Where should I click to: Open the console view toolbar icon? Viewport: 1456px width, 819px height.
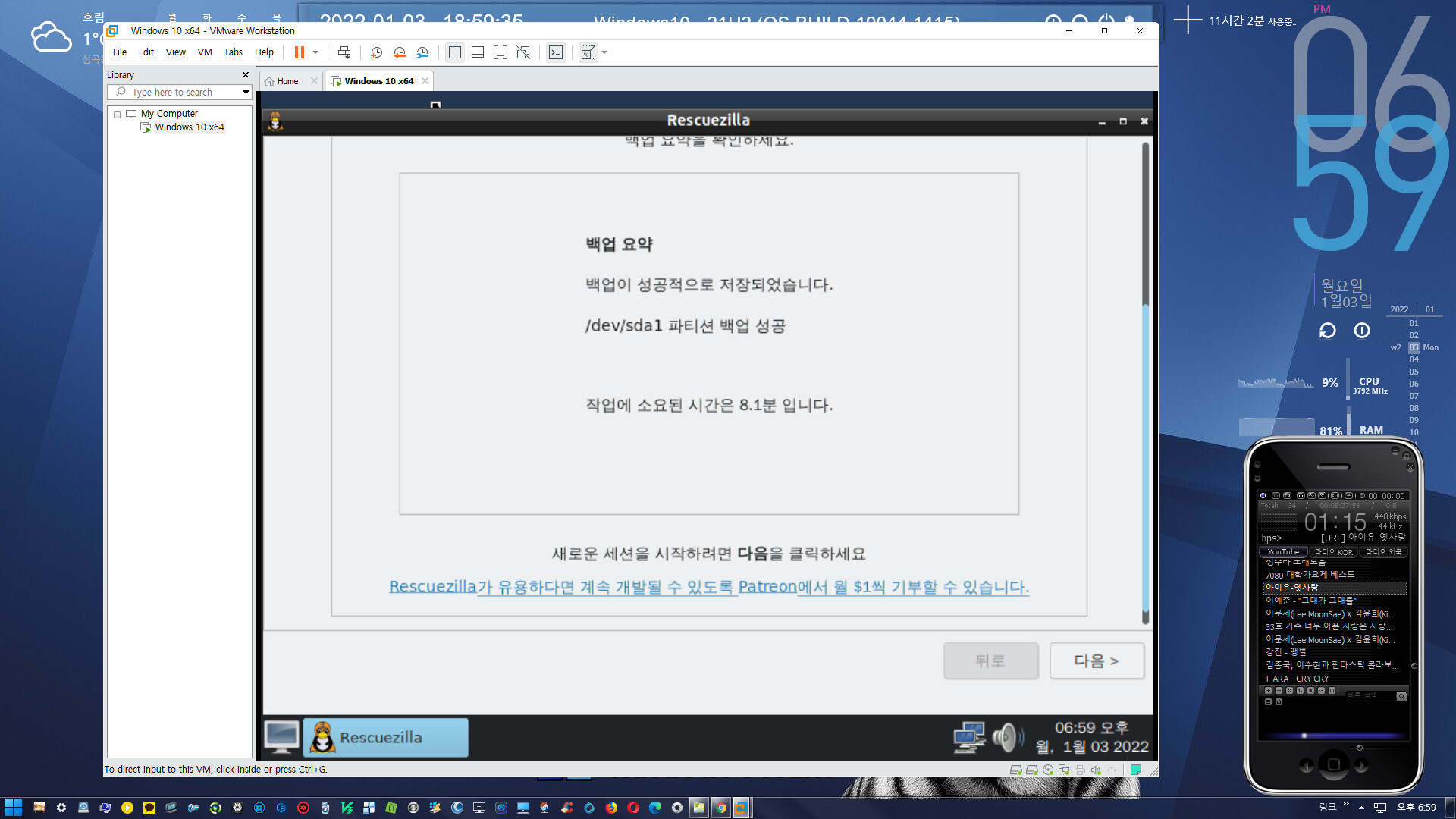[x=556, y=52]
